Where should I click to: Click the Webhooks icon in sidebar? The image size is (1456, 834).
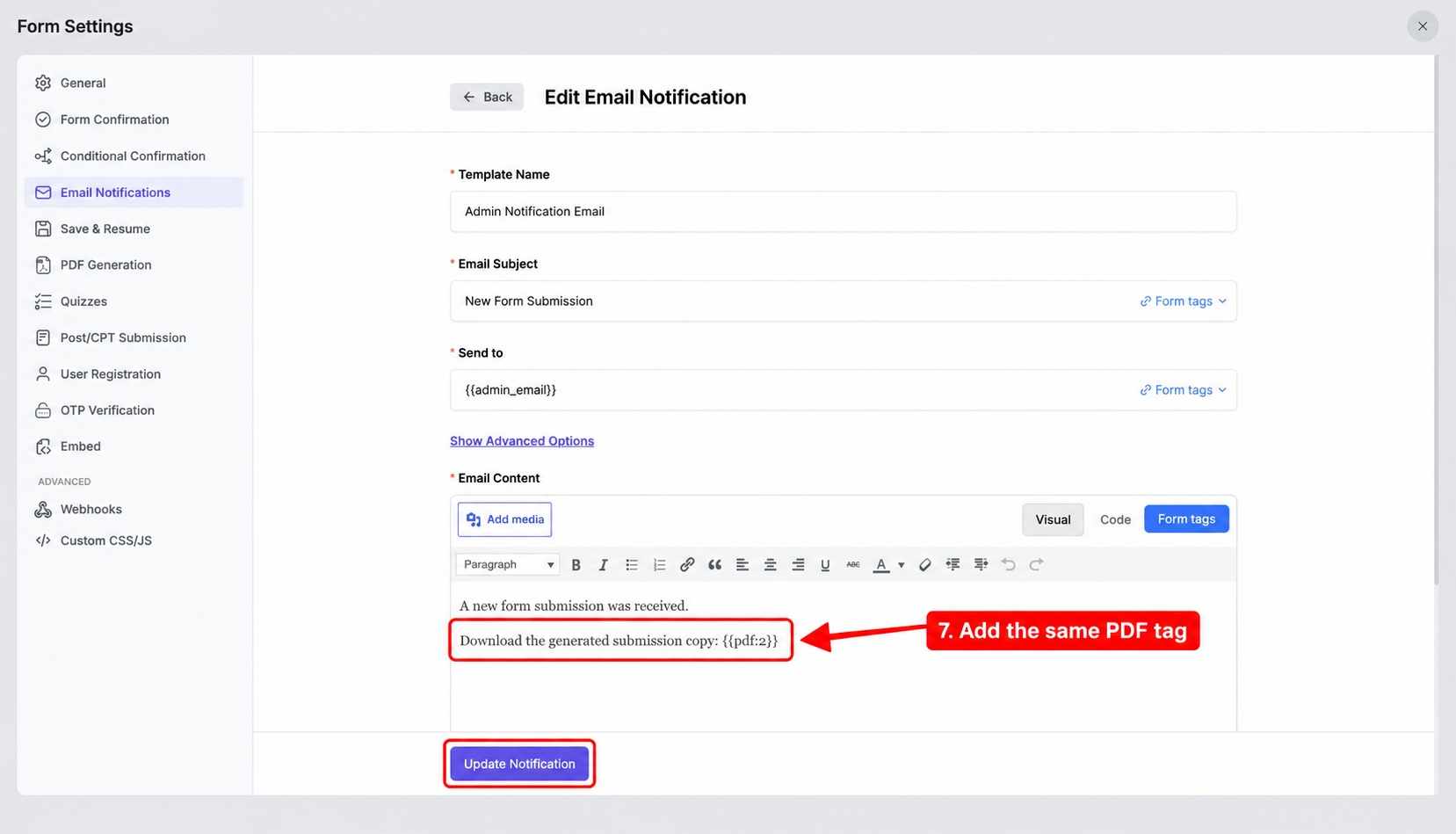[x=43, y=510]
